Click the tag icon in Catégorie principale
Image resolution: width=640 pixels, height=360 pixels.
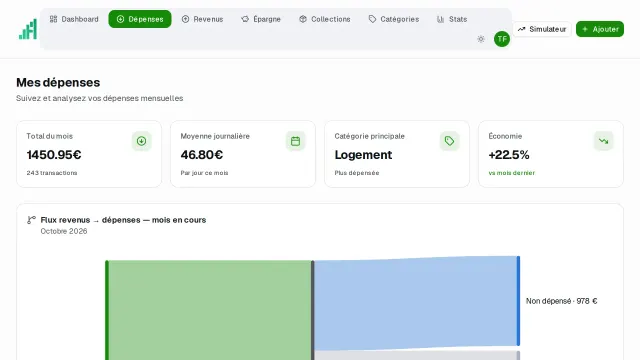449,141
